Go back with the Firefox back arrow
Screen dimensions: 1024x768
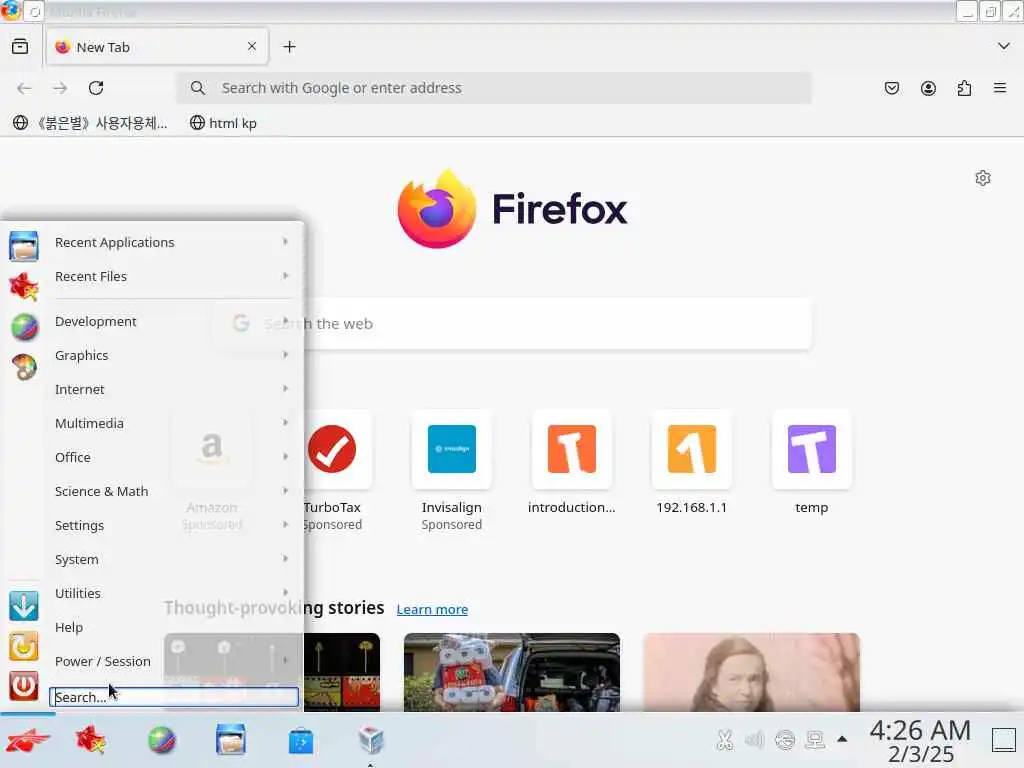(24, 88)
